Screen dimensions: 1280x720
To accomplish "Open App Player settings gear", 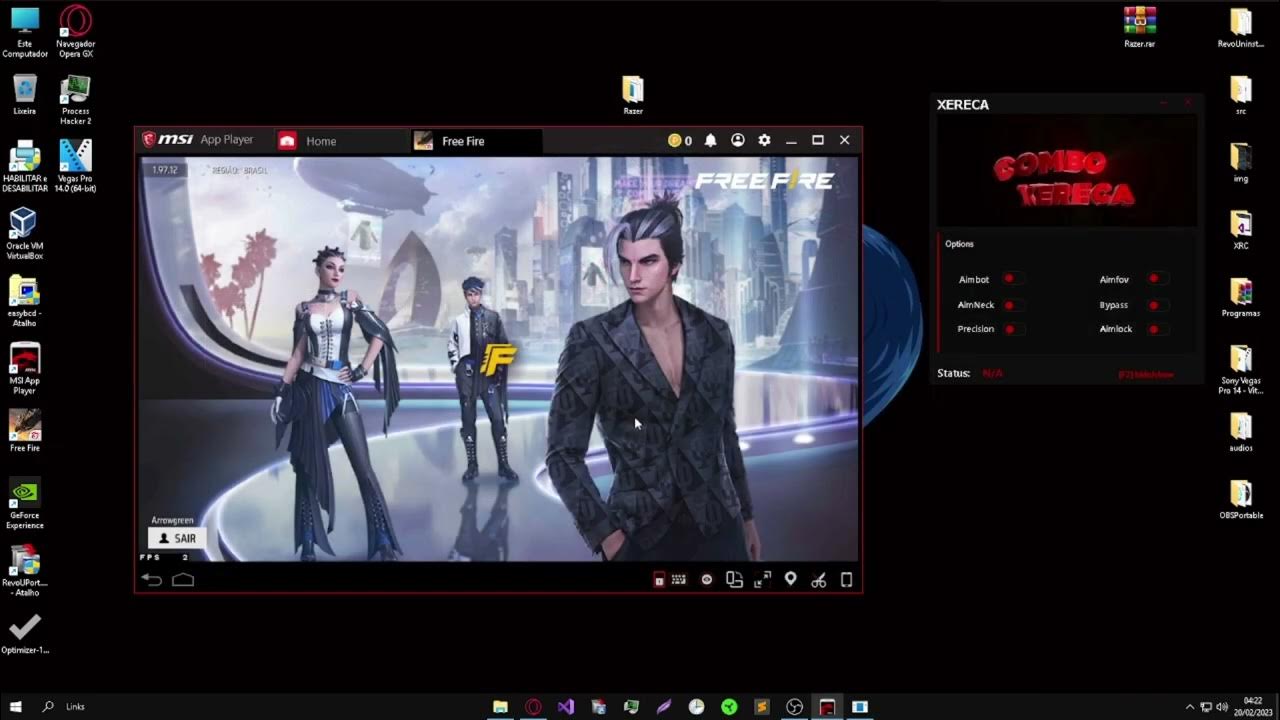I will [x=764, y=141].
